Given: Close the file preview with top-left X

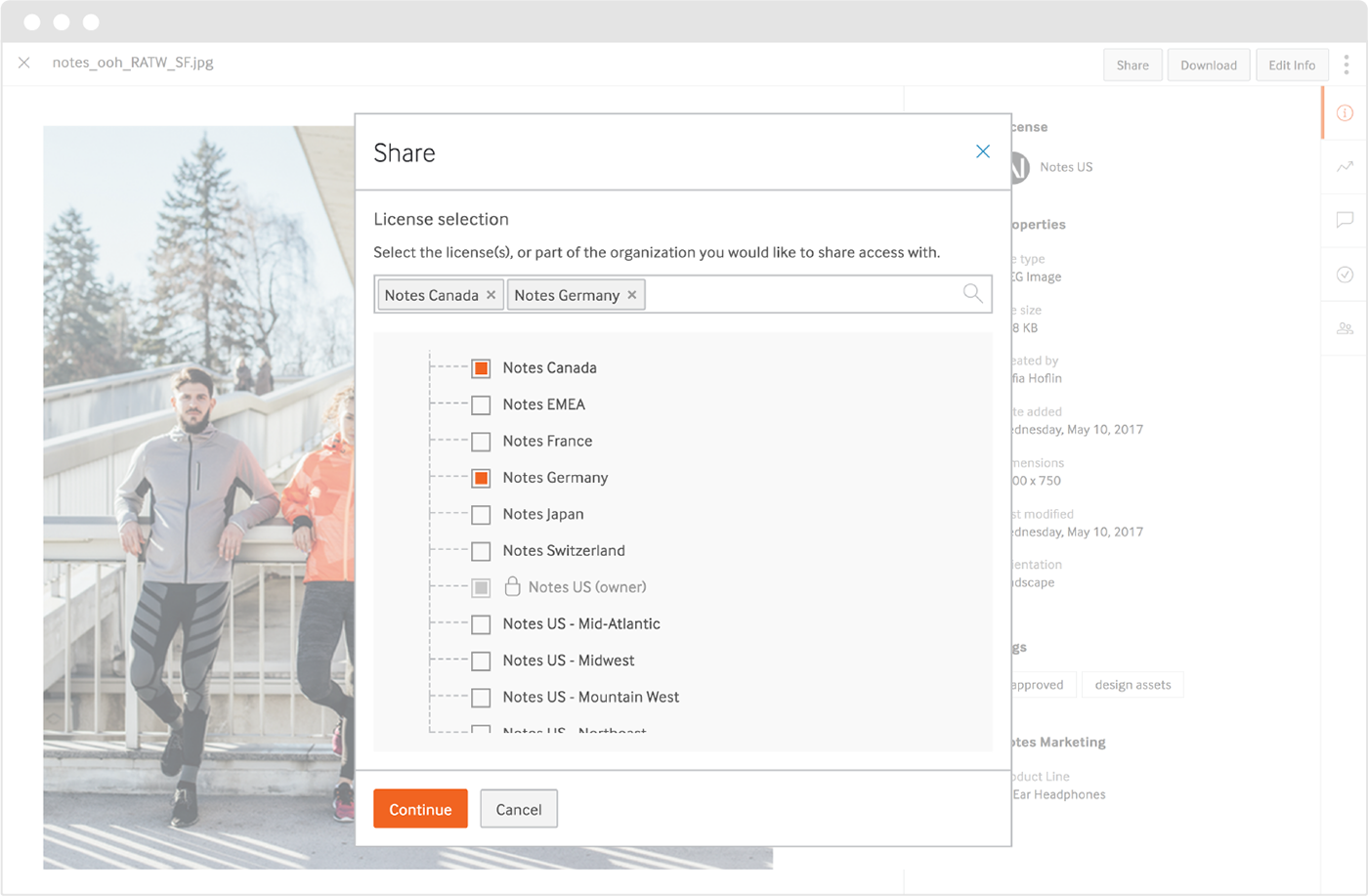Looking at the screenshot, I should click(x=24, y=63).
